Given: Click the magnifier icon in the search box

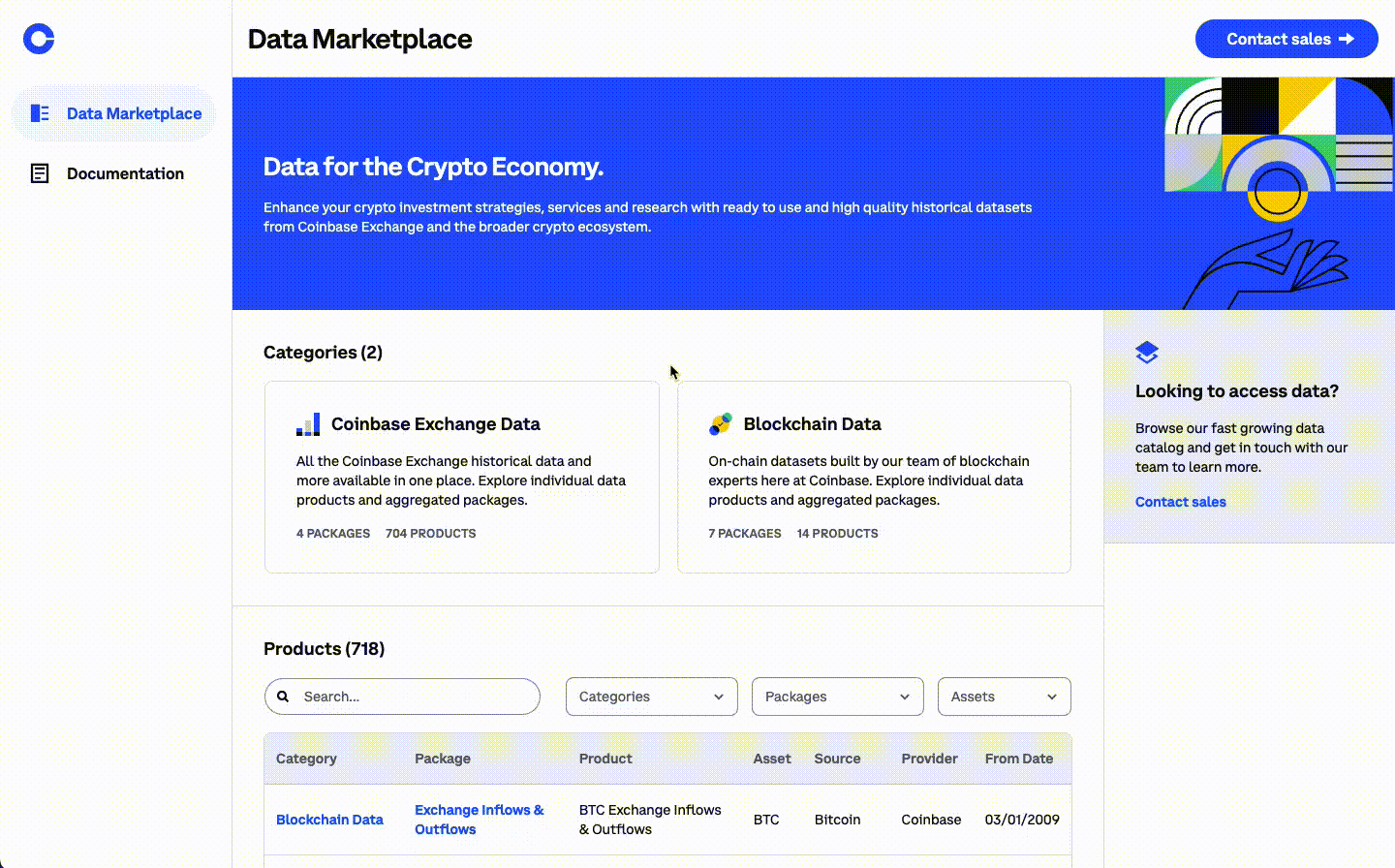Looking at the screenshot, I should pyautogui.click(x=283, y=697).
